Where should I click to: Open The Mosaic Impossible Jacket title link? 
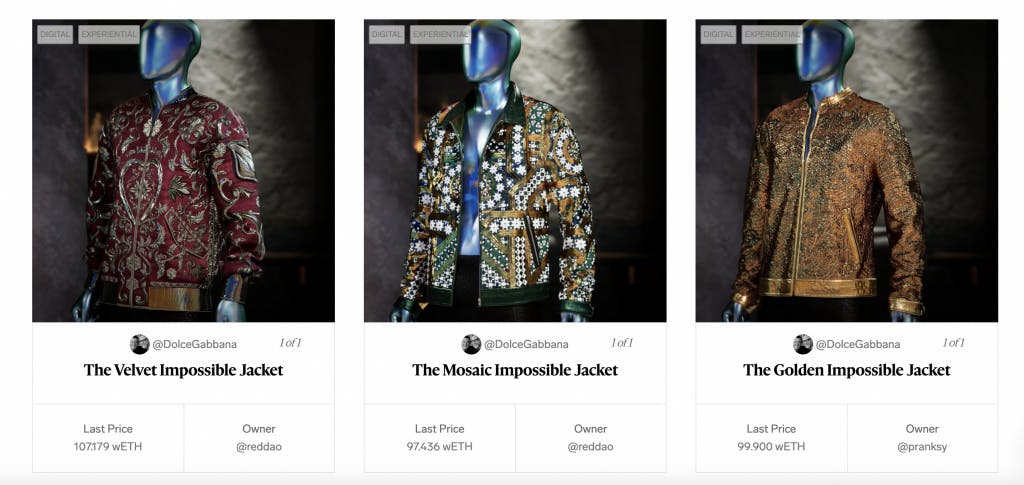click(x=515, y=370)
